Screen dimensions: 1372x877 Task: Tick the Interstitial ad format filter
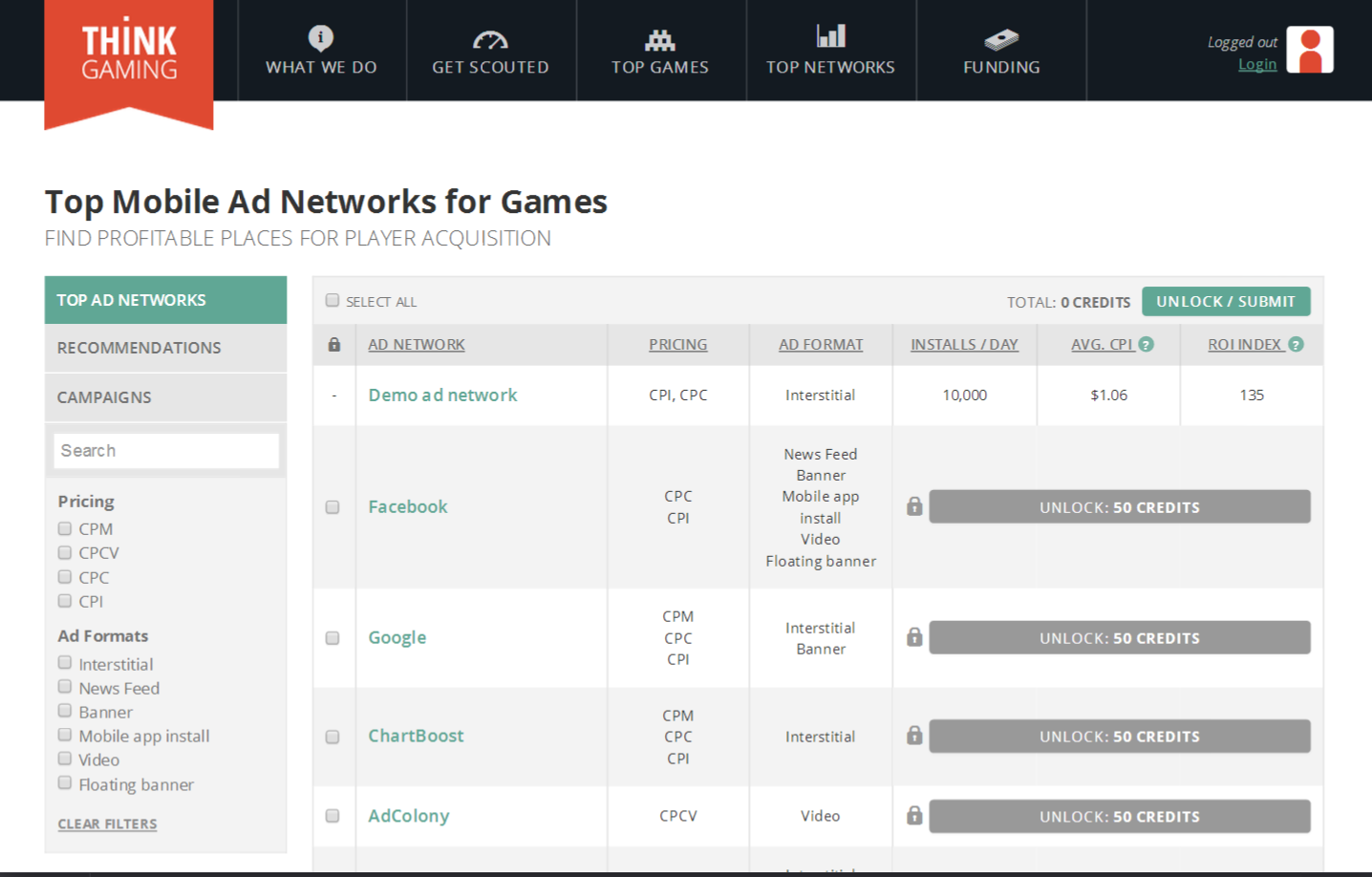(65, 662)
